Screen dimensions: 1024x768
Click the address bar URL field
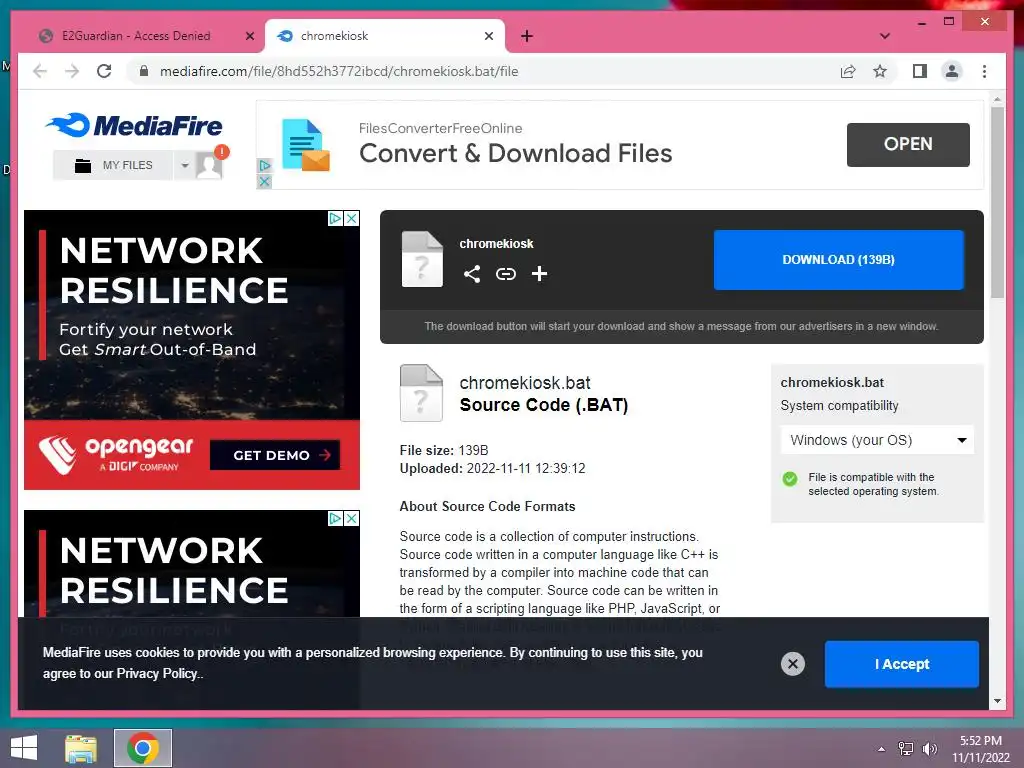click(483, 71)
